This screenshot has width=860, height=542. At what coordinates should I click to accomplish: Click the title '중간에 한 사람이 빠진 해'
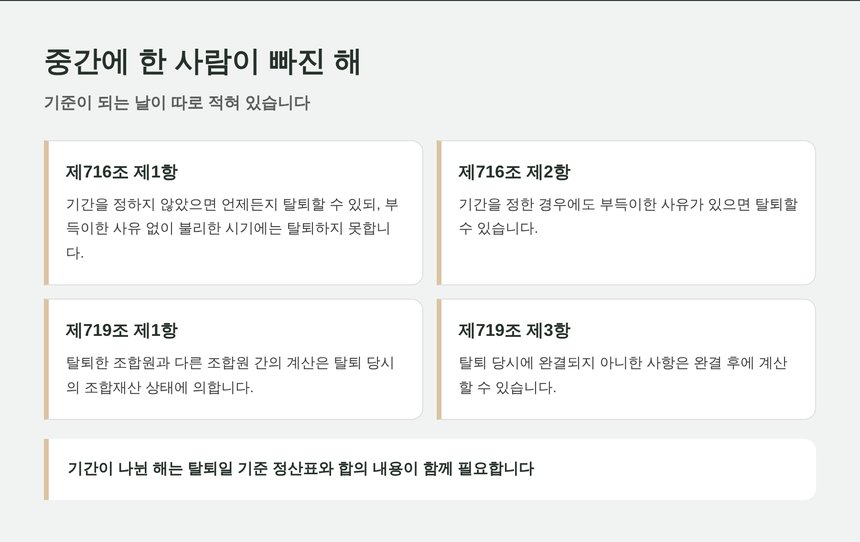click(202, 61)
